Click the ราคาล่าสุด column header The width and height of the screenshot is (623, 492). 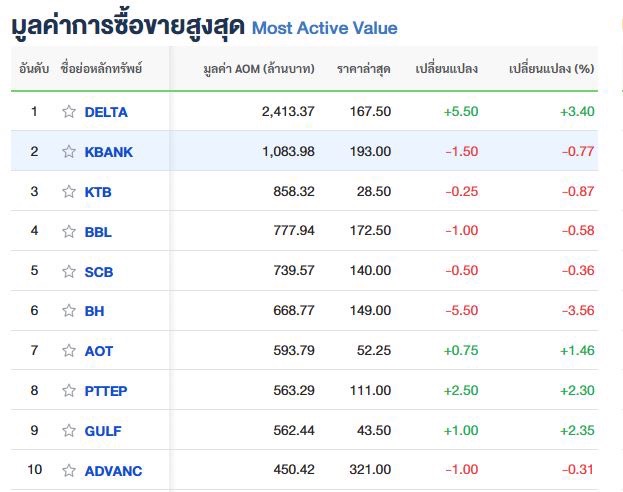coord(363,69)
